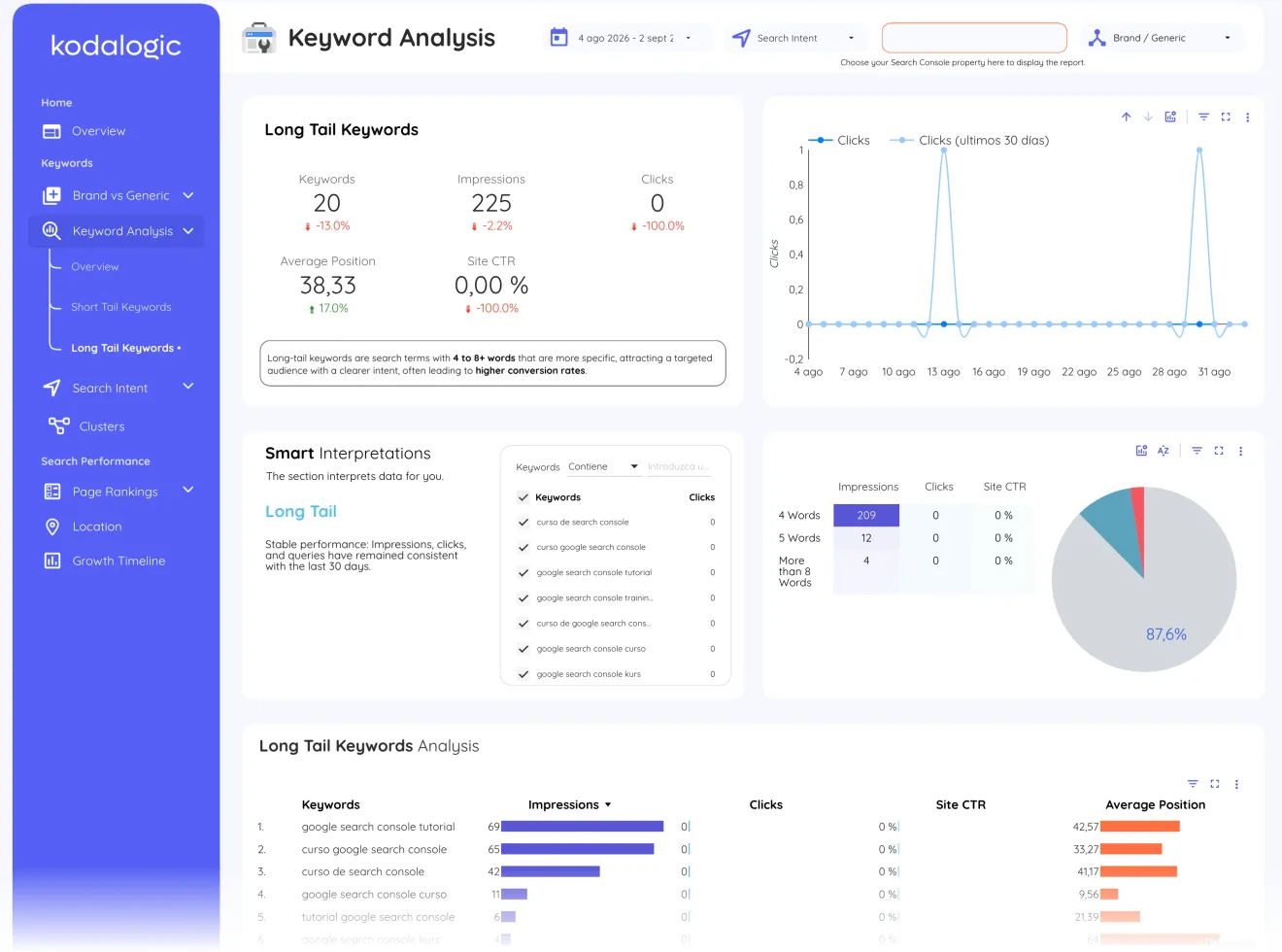Expand the Brand vs Generic sidebar chevron
Image resolution: width=1282 pixels, height=952 pixels.
(188, 195)
